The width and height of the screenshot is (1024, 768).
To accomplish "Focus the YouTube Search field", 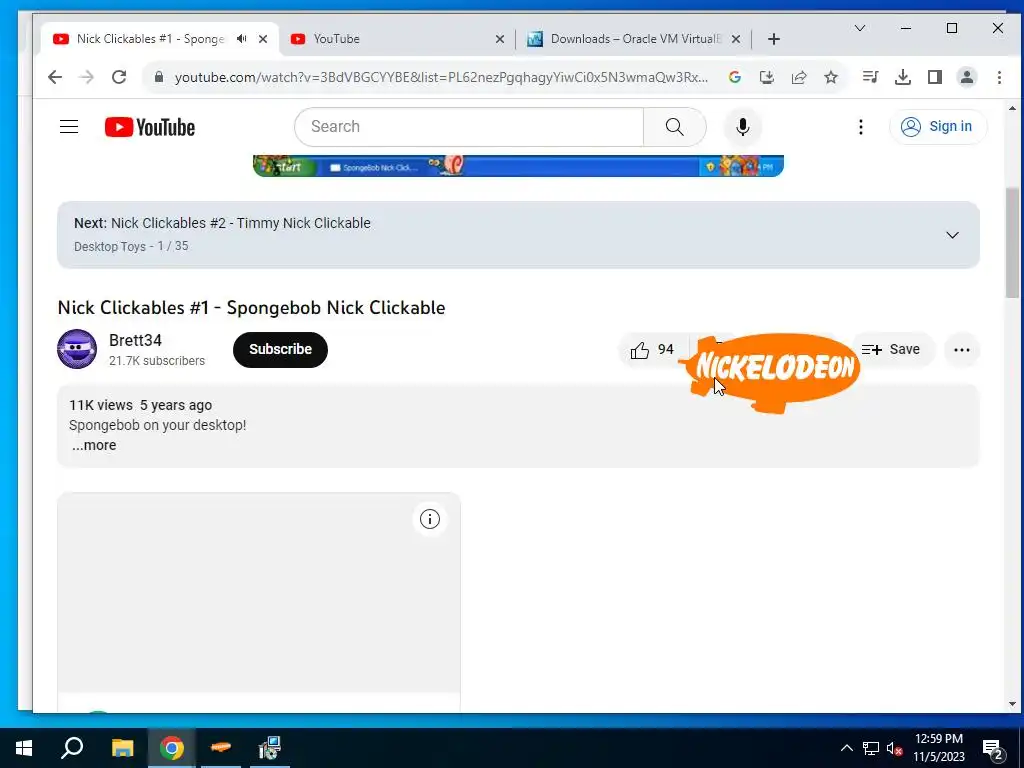I will [469, 127].
